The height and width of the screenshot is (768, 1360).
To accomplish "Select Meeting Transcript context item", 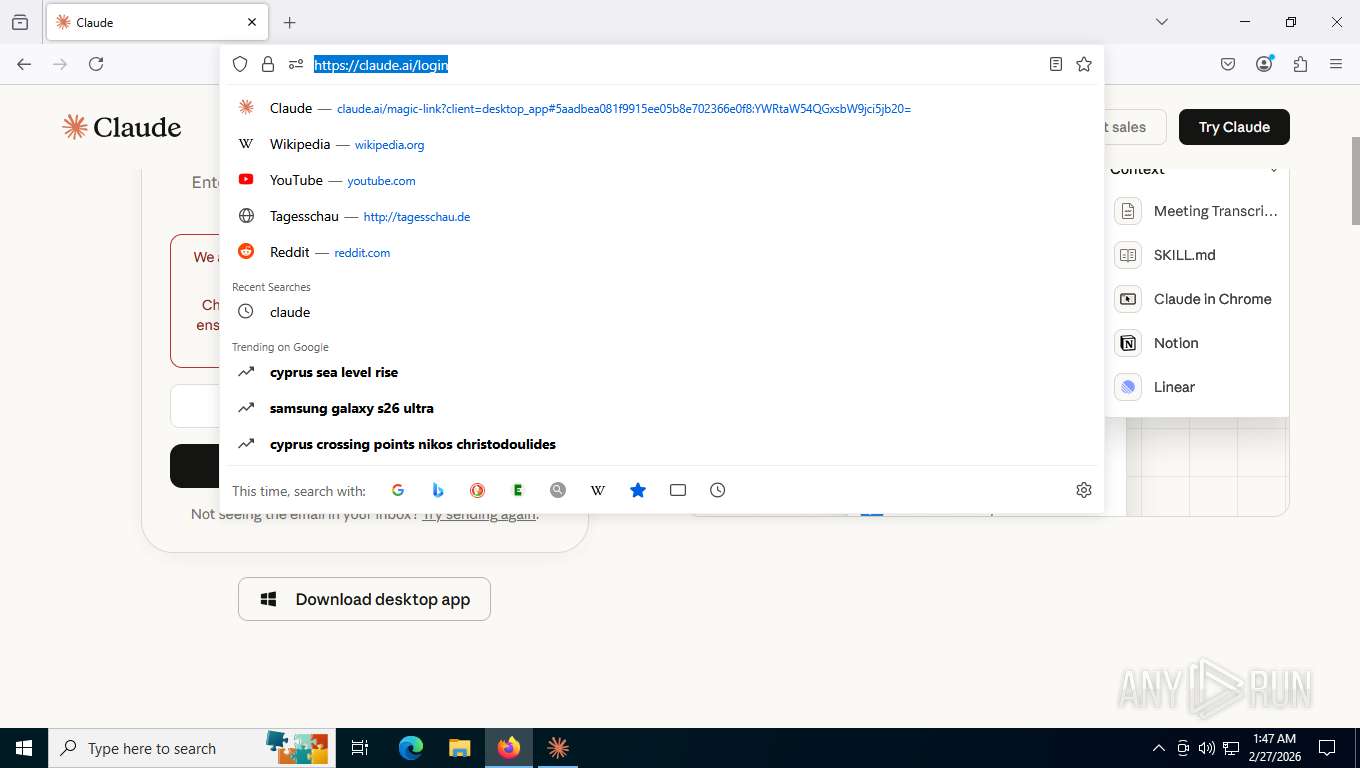I will pos(1197,211).
